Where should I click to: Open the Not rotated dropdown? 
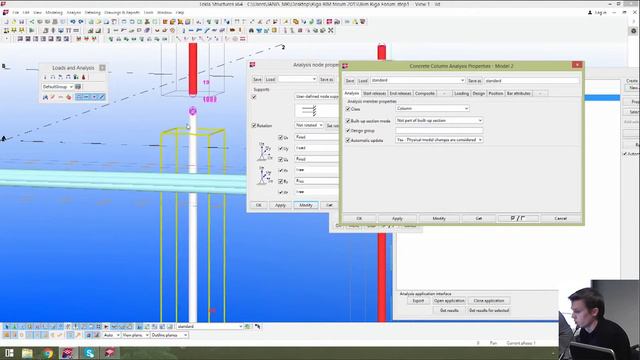click(x=309, y=125)
